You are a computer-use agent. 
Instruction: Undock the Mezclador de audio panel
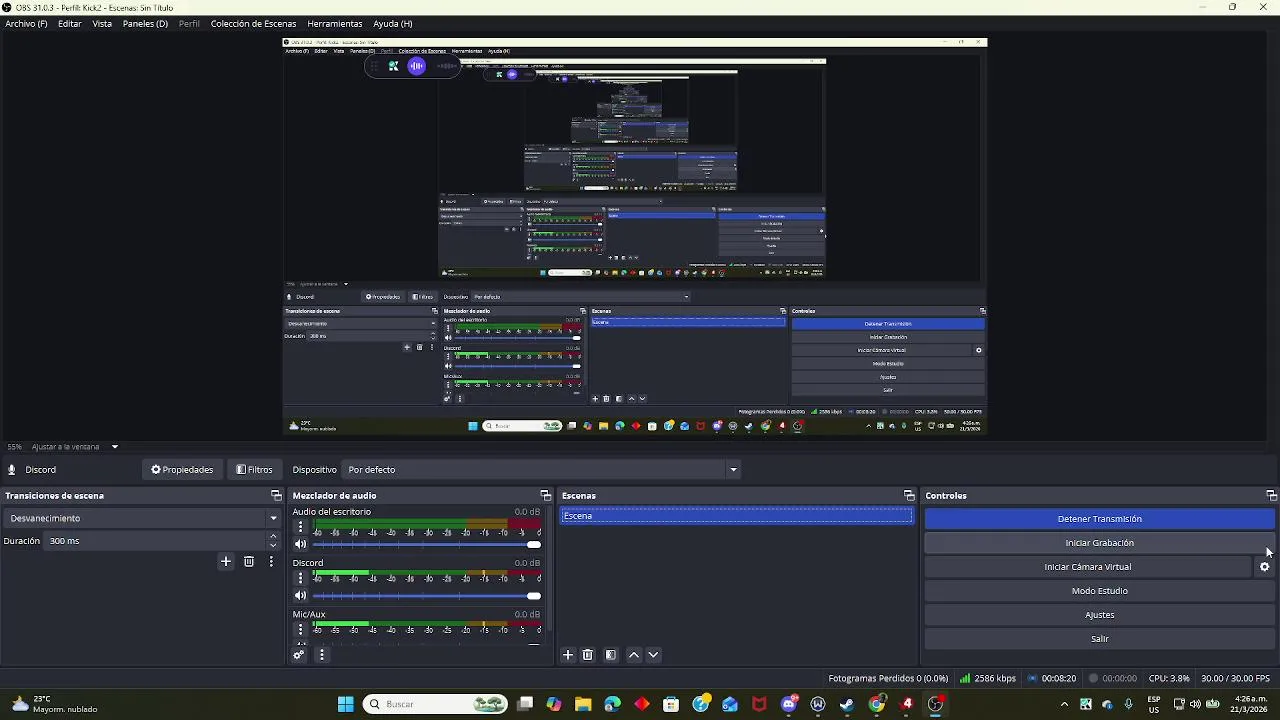[x=546, y=496]
